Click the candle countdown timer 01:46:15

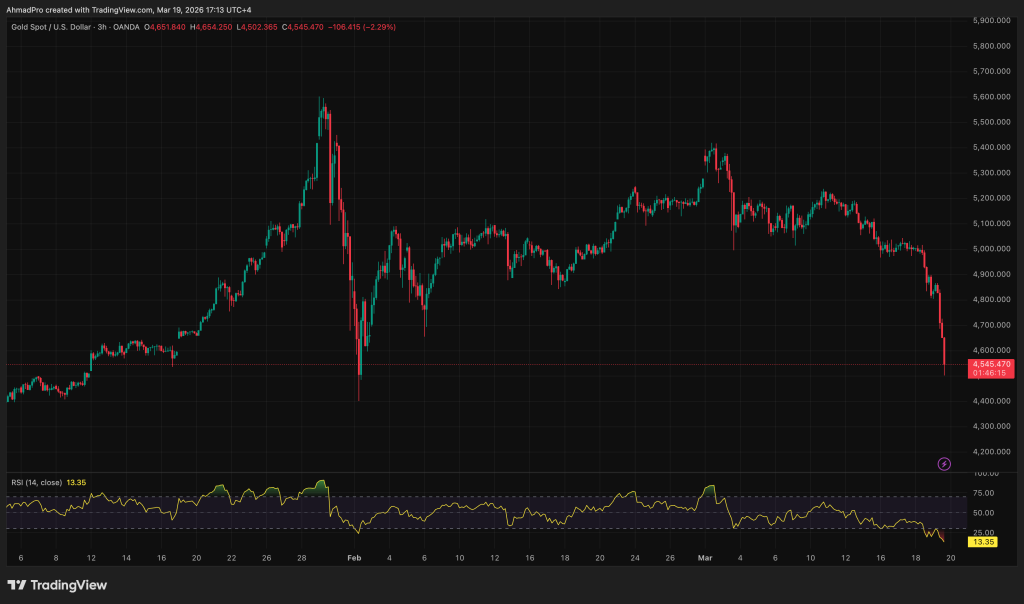click(x=992, y=373)
